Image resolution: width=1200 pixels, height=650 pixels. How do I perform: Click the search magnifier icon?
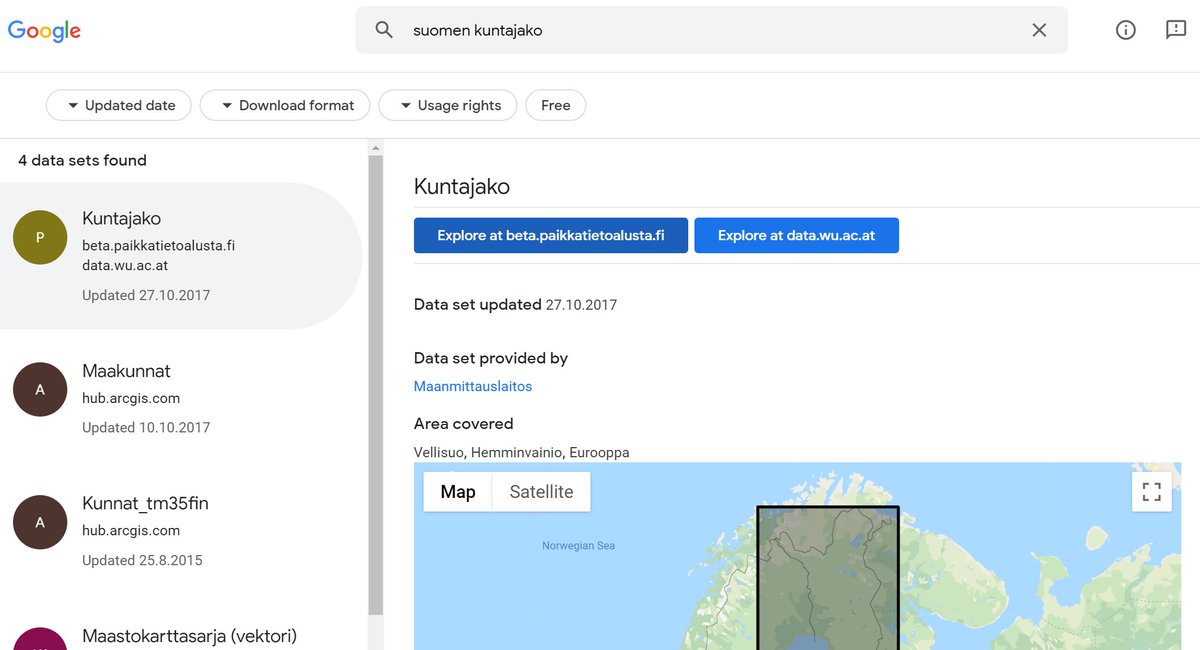coord(384,30)
